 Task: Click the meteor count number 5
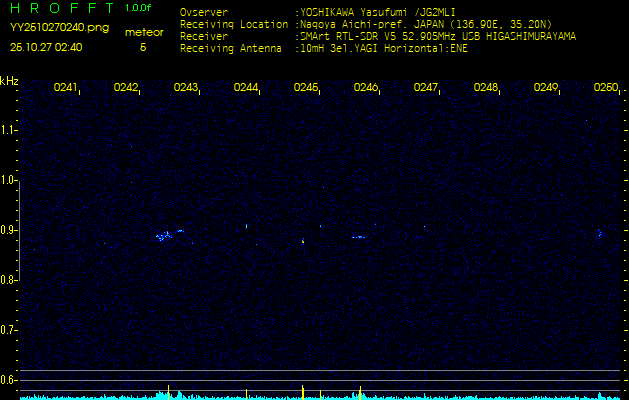point(143,47)
